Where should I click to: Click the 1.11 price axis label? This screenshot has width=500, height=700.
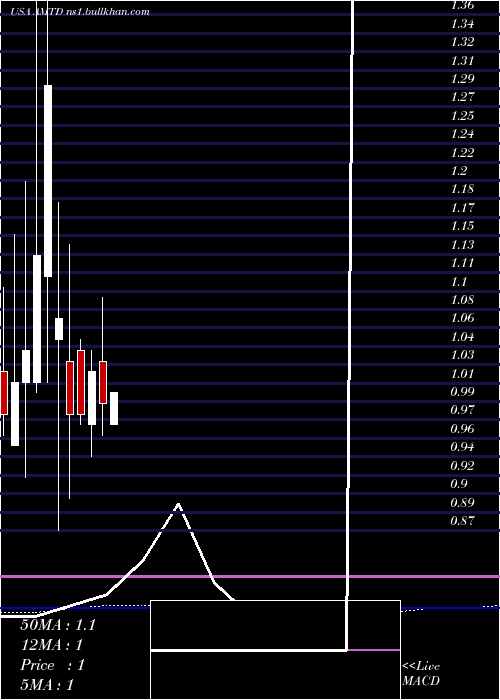tap(462, 263)
